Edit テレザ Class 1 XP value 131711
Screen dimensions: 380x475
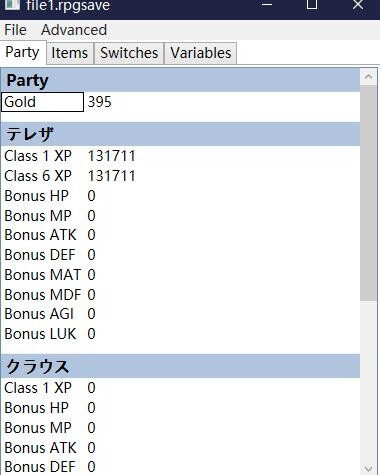(x=112, y=156)
